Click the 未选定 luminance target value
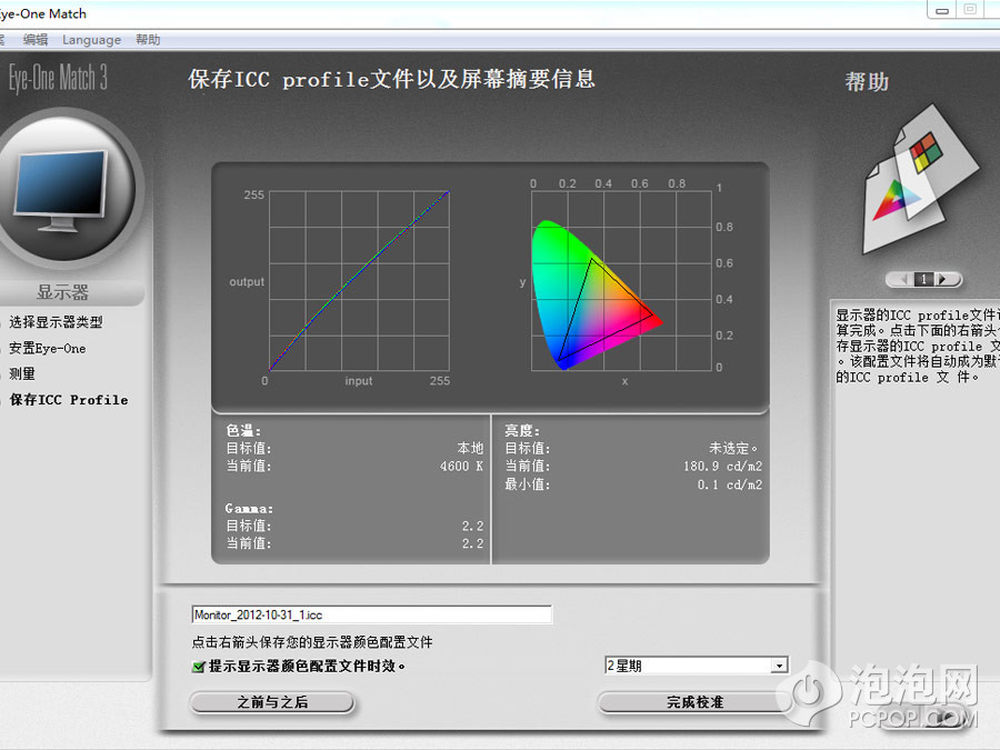This screenshot has width=1000, height=750. (733, 448)
